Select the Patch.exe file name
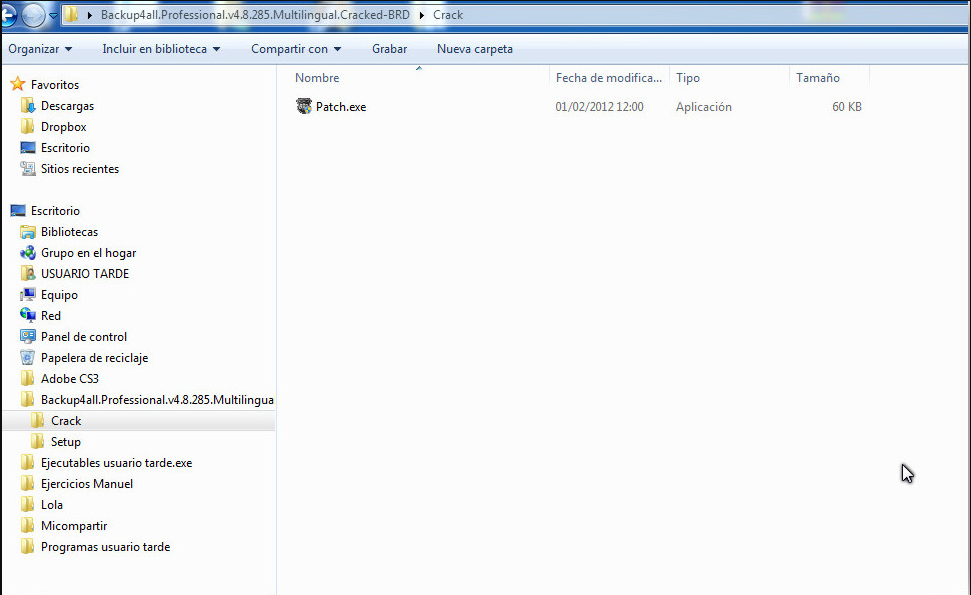The width and height of the screenshot is (971, 595). coord(341,106)
